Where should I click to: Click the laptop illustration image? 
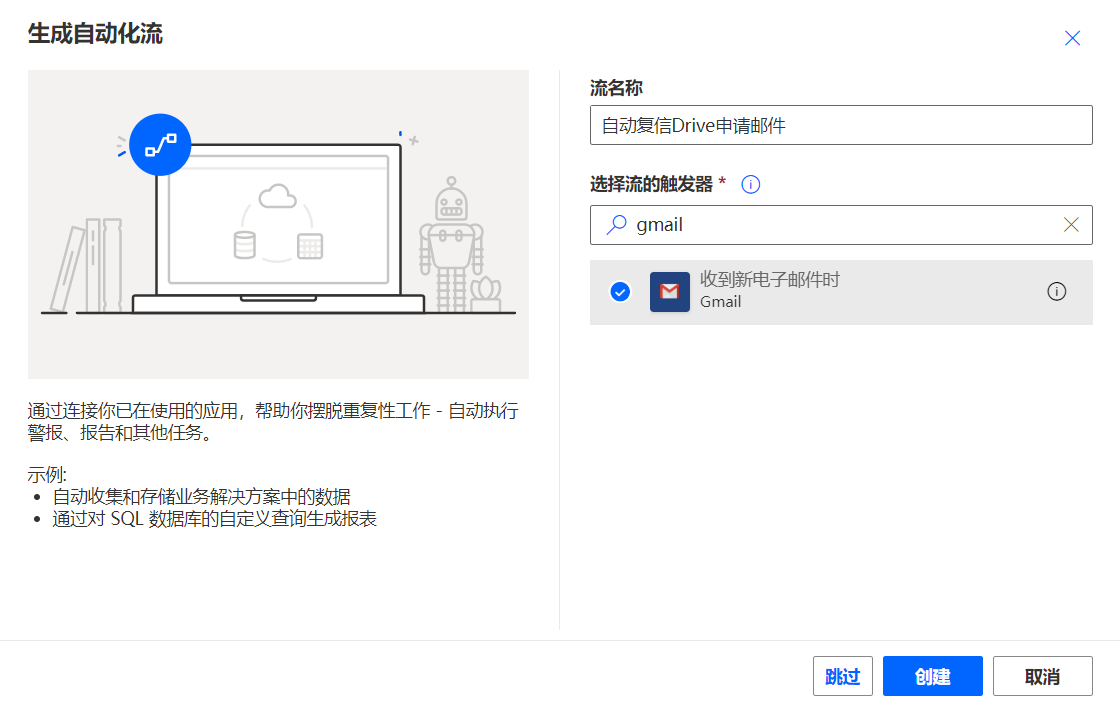(279, 224)
